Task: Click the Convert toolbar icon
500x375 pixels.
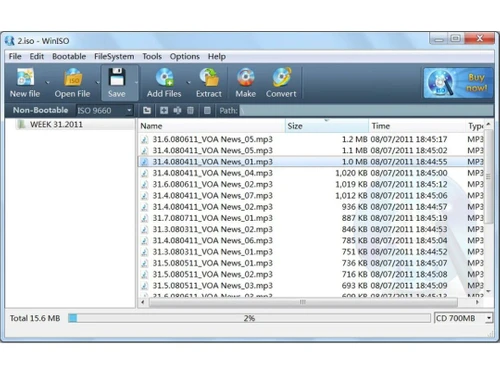Action: click(x=282, y=77)
